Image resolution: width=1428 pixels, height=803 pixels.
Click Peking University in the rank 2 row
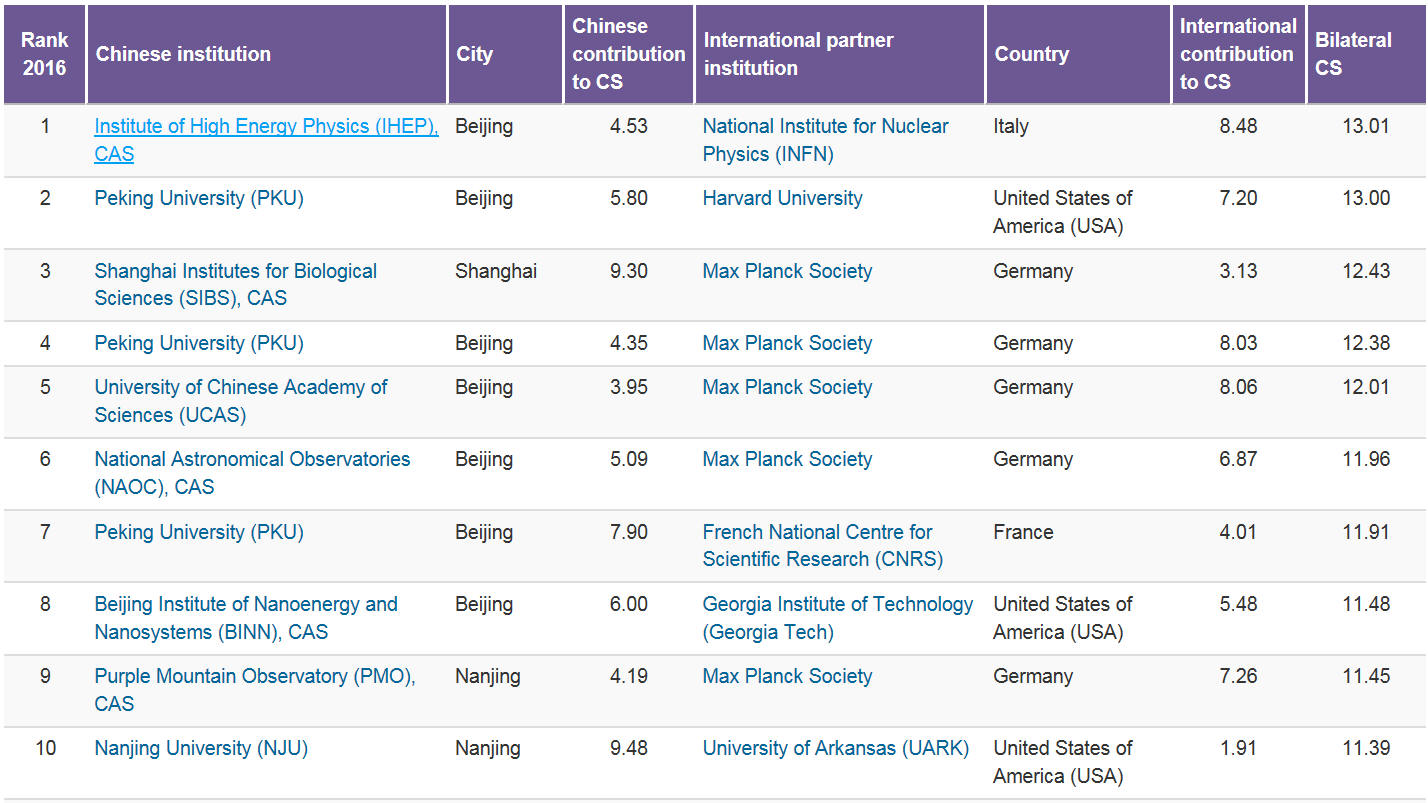pyautogui.click(x=199, y=198)
